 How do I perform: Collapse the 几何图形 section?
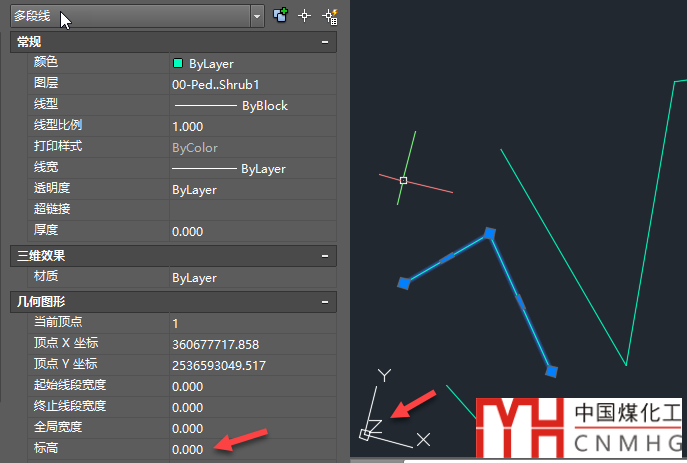click(x=324, y=301)
